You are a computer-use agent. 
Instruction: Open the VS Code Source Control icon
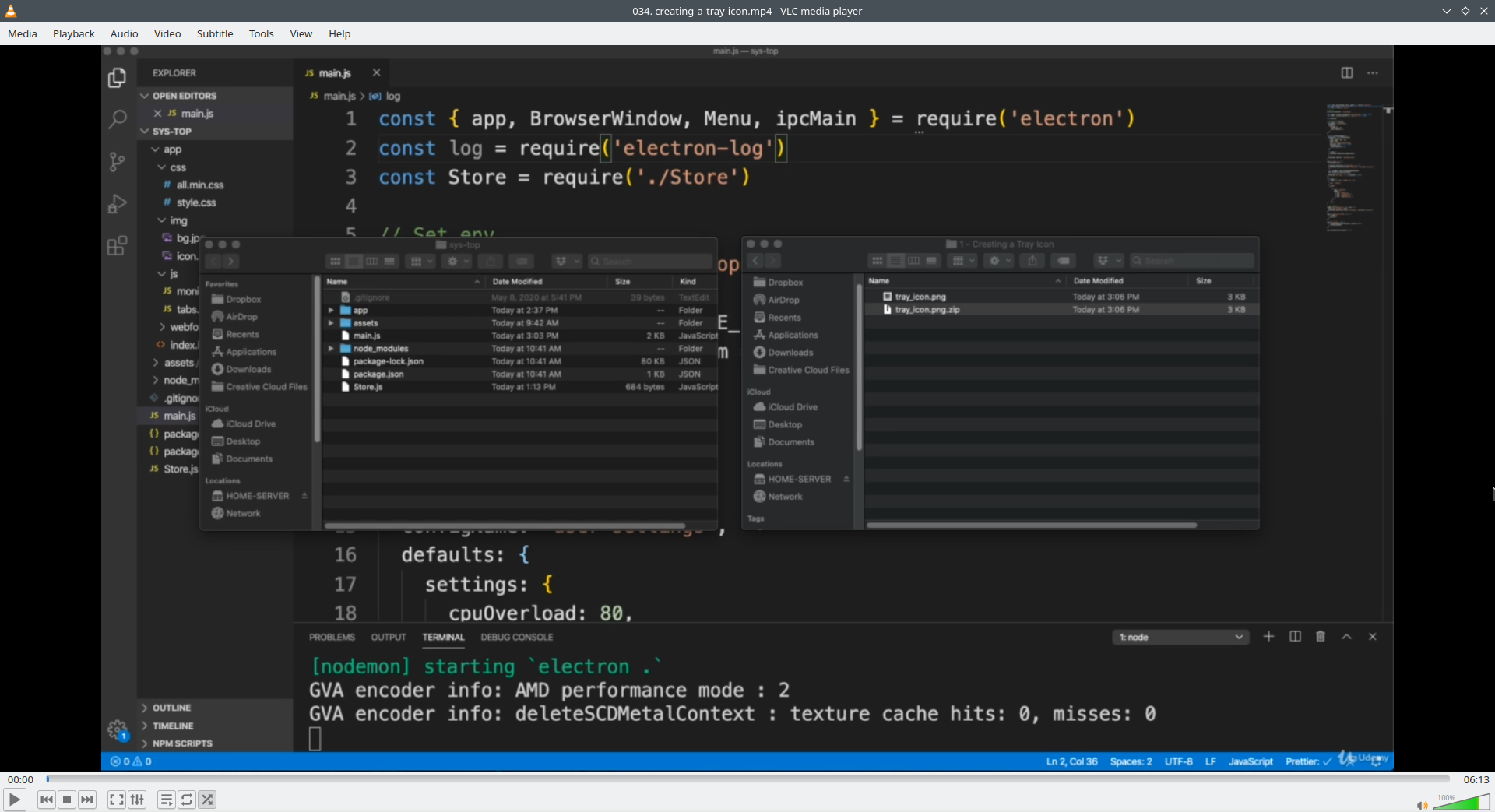(118, 161)
